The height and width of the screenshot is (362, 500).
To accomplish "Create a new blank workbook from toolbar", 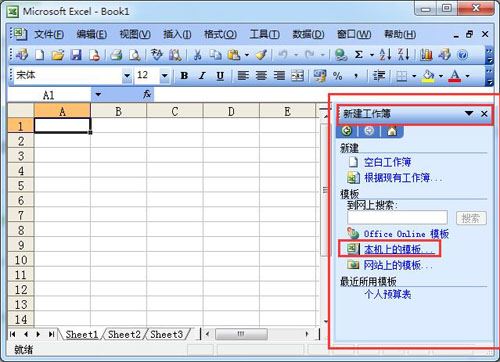I will pos(40,55).
